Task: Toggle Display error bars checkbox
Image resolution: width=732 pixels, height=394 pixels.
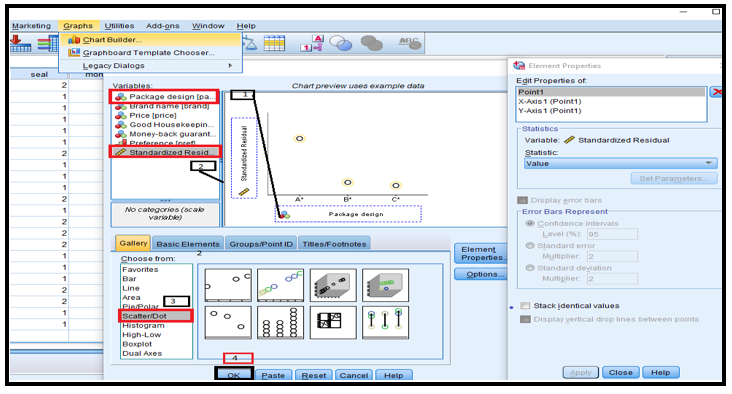Action: tap(522, 200)
